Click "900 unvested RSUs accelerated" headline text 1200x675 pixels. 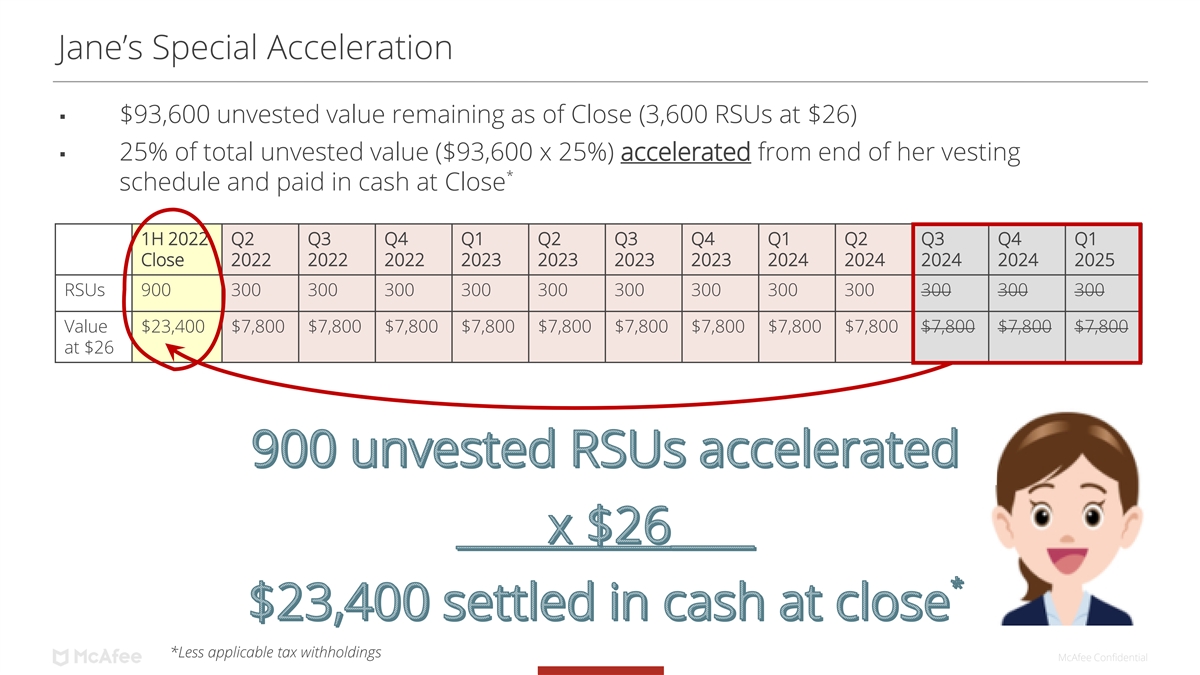(604, 450)
